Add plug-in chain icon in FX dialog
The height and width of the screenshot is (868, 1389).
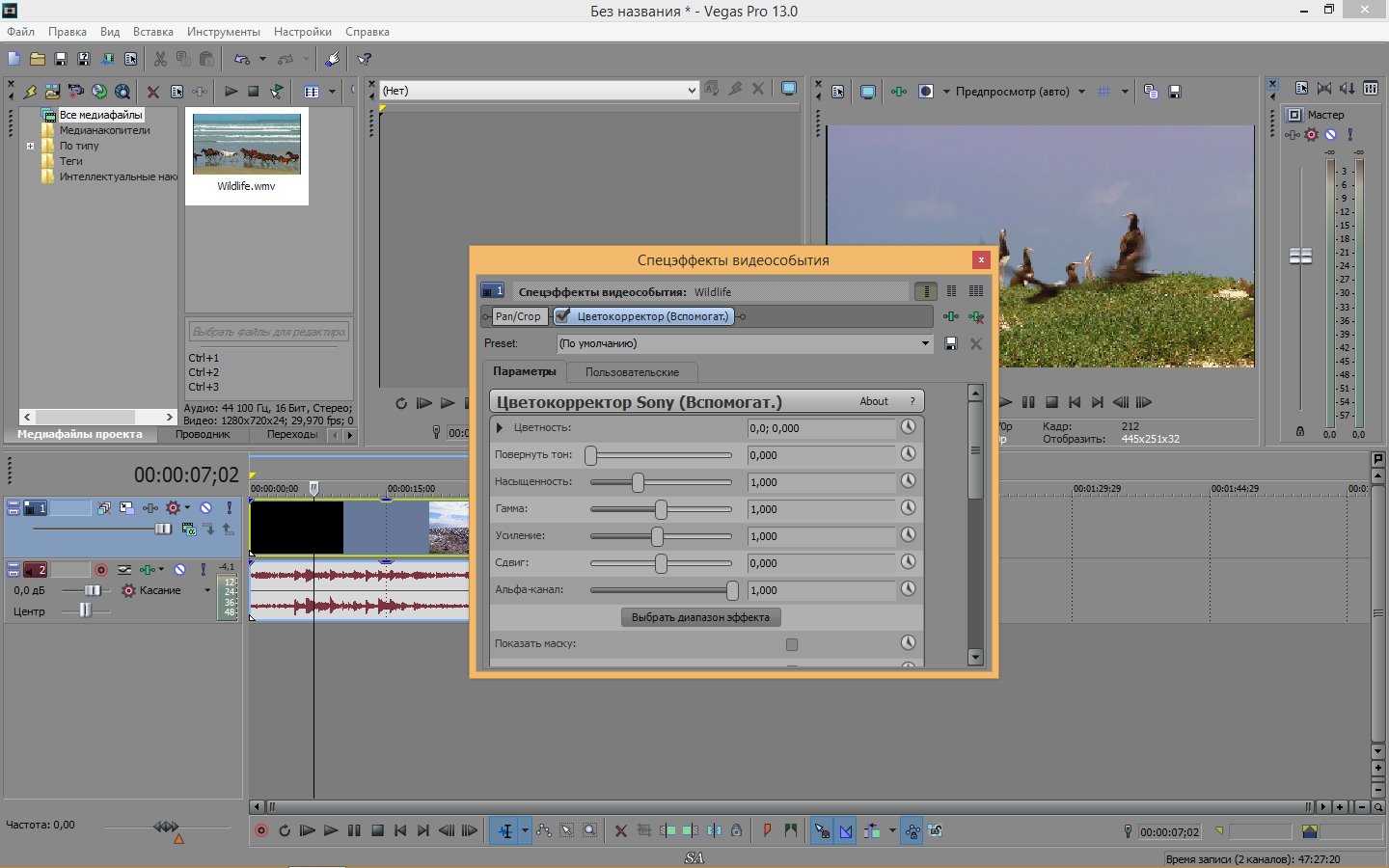pos(951,316)
